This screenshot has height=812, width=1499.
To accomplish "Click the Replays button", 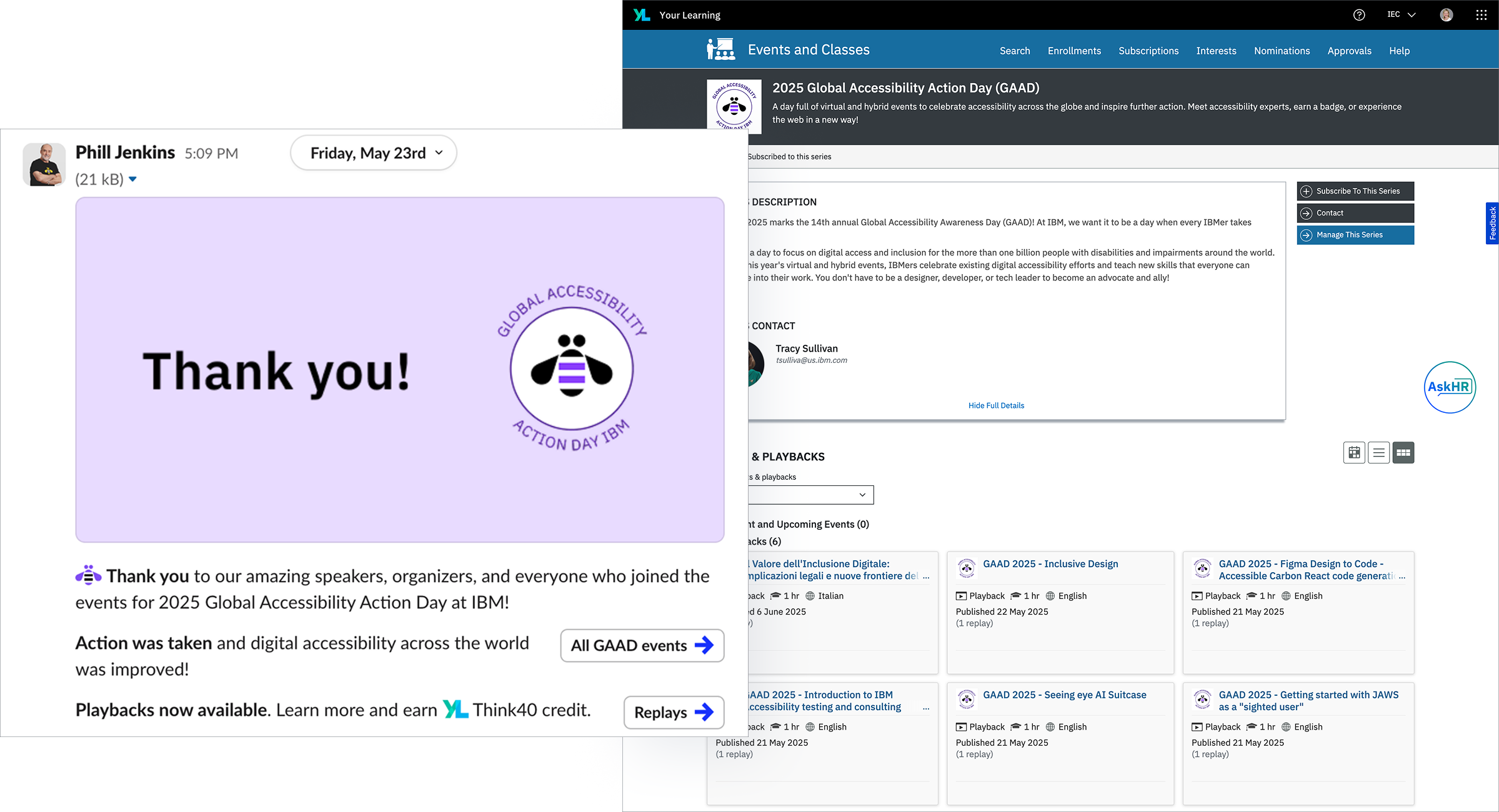I will click(674, 712).
